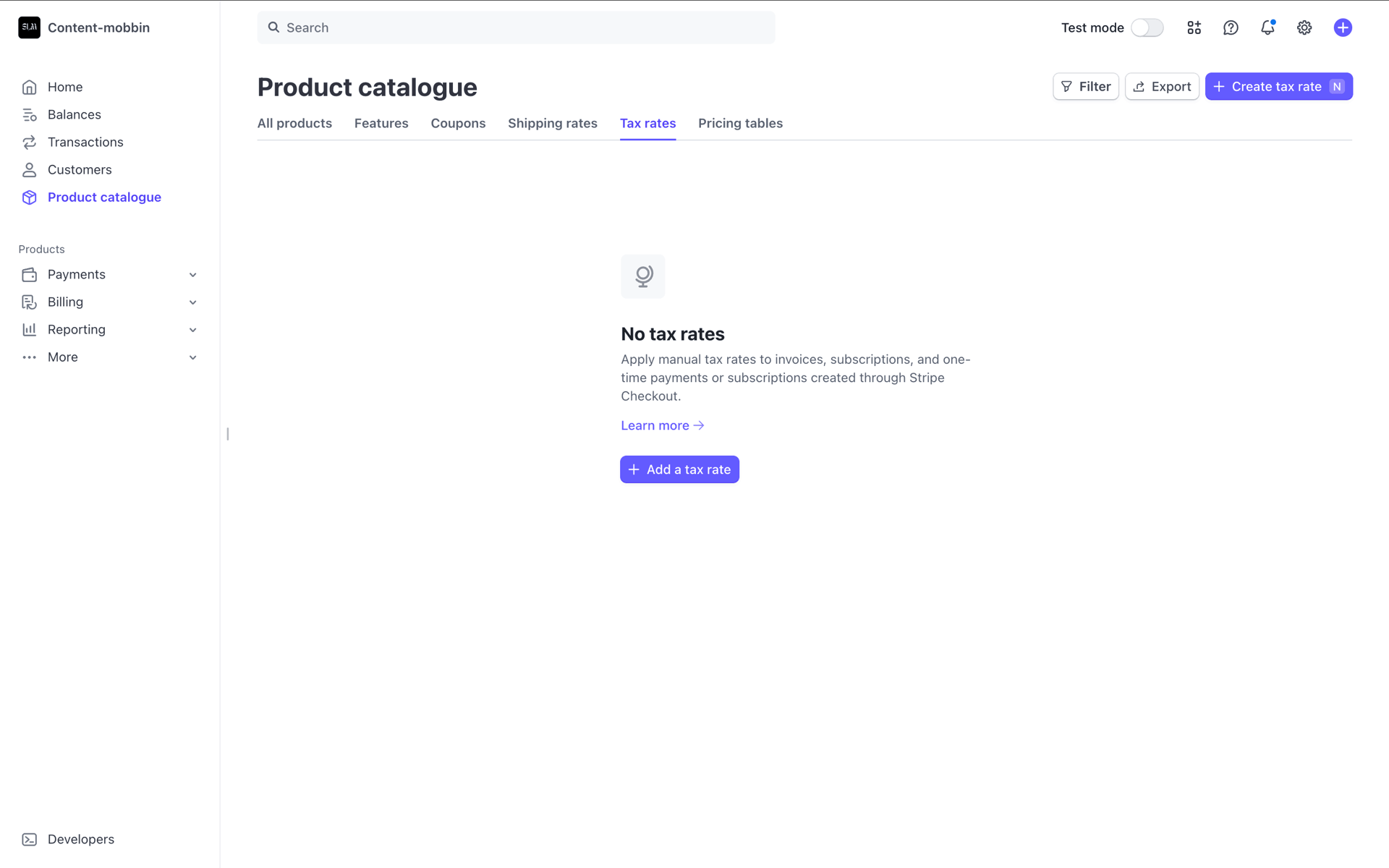The height and width of the screenshot is (868, 1389).
Task: Go to the Pricing tables tab
Action: coord(740,123)
